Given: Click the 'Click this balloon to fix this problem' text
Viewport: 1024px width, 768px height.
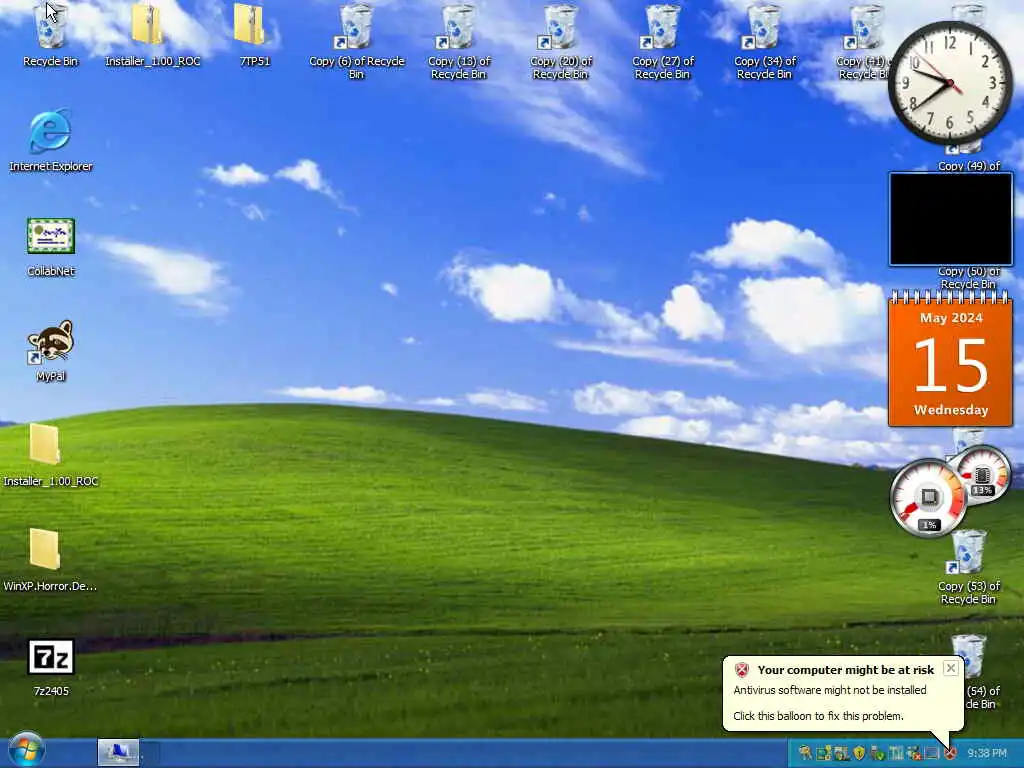Looking at the screenshot, I should tap(818, 716).
